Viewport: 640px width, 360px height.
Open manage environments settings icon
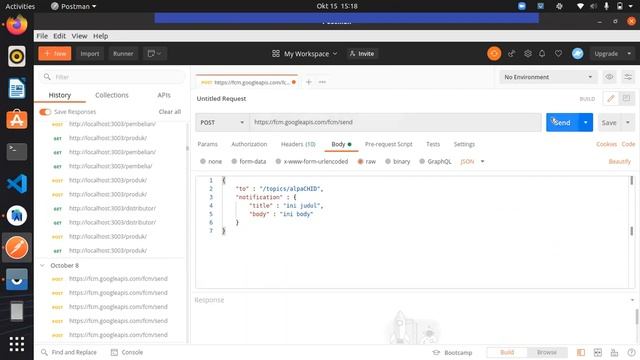[628, 77]
